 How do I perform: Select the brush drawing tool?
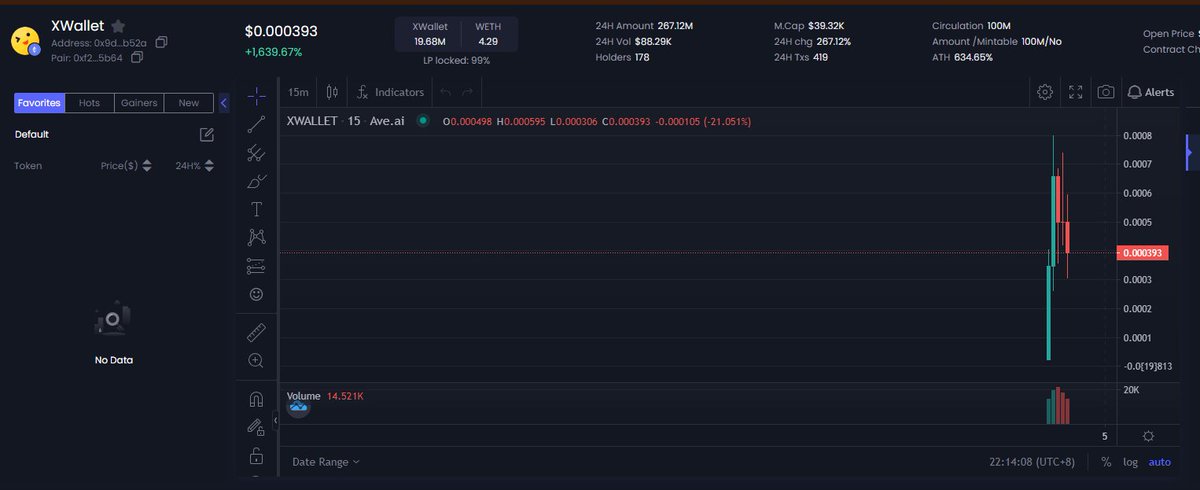click(x=257, y=181)
